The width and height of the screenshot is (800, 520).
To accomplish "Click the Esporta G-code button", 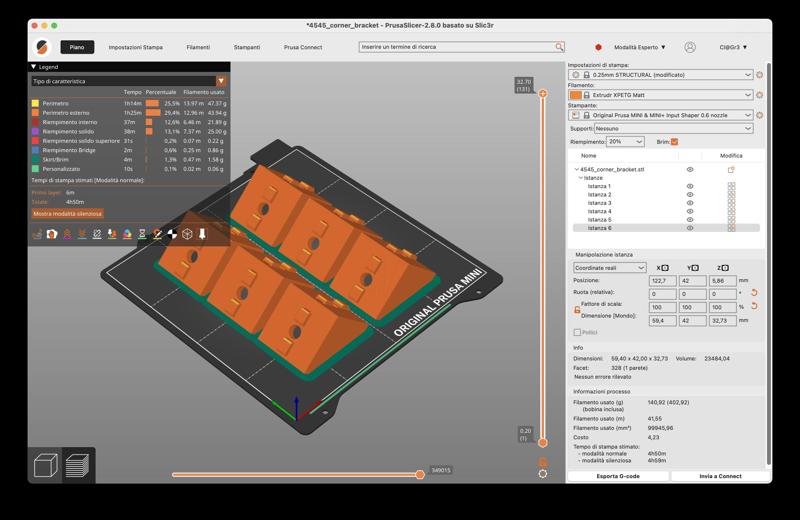I will 618,476.
